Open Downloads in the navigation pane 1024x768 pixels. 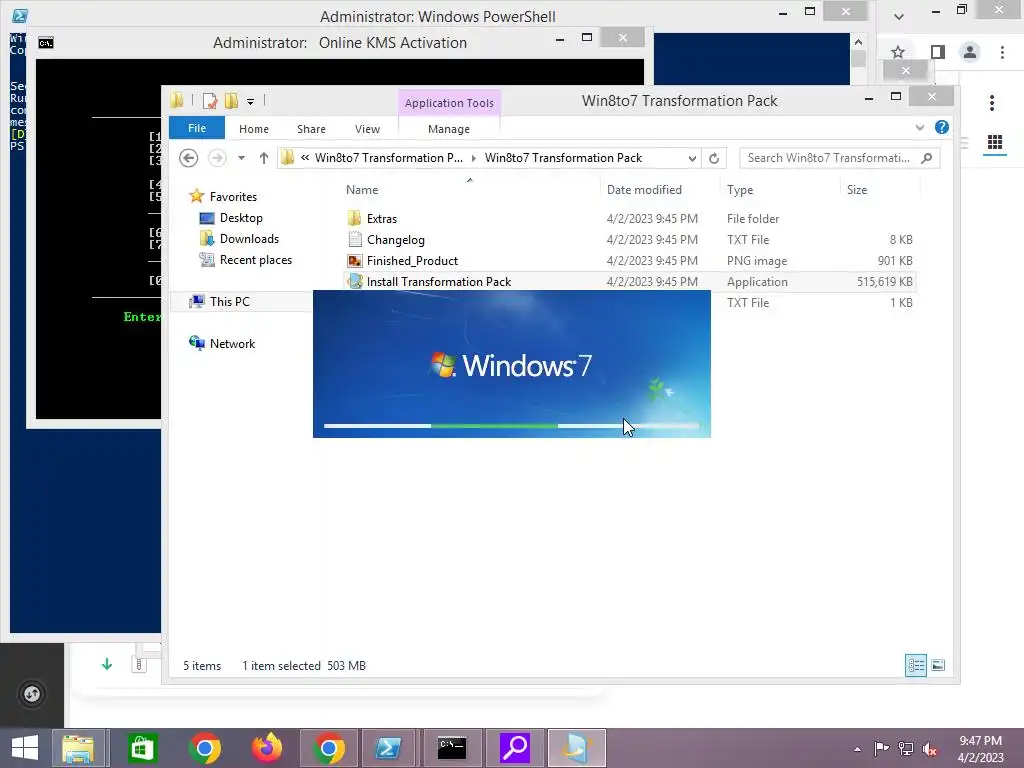(x=249, y=238)
